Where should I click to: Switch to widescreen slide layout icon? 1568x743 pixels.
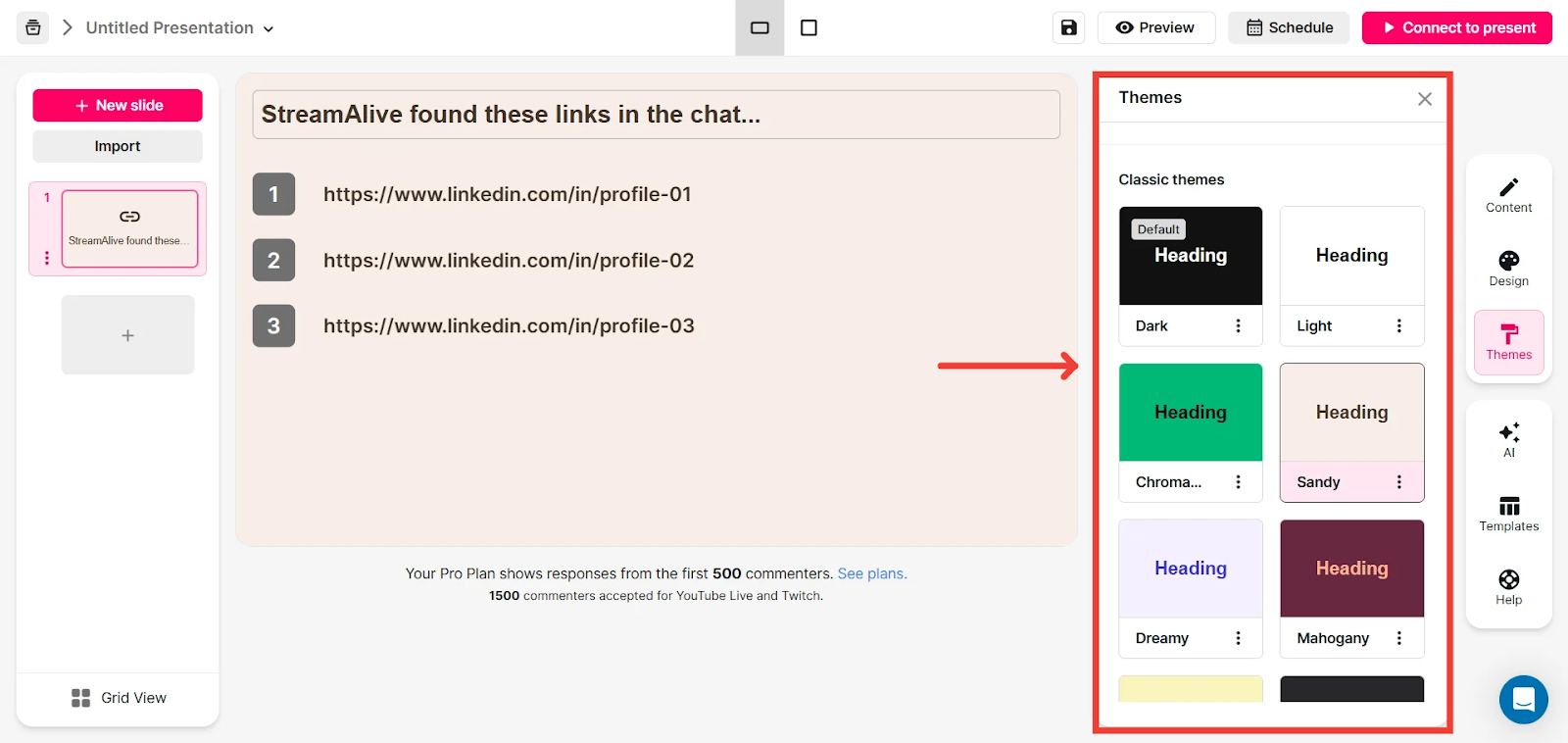pos(759,27)
